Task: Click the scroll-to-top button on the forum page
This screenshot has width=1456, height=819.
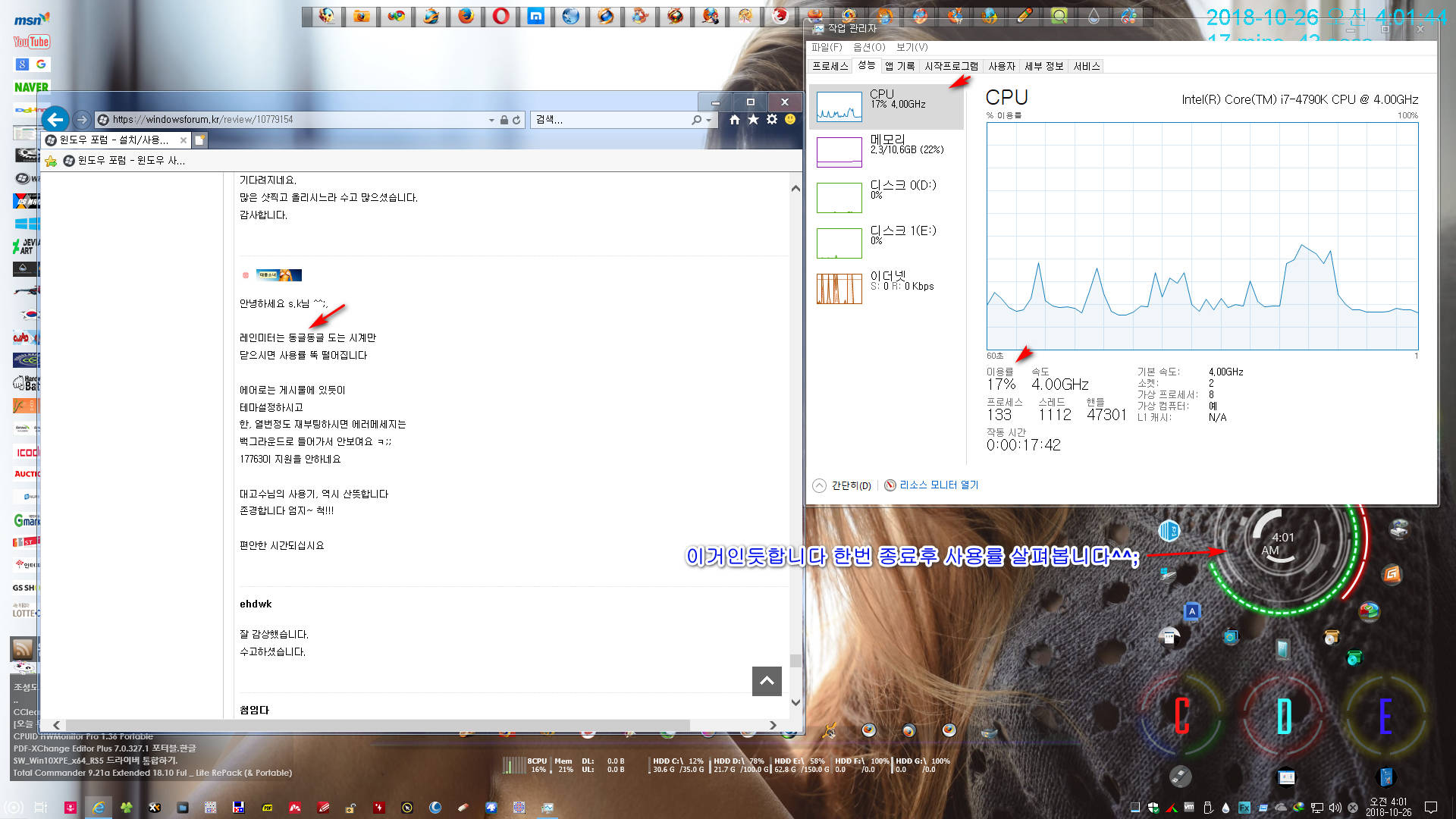Action: click(x=767, y=681)
